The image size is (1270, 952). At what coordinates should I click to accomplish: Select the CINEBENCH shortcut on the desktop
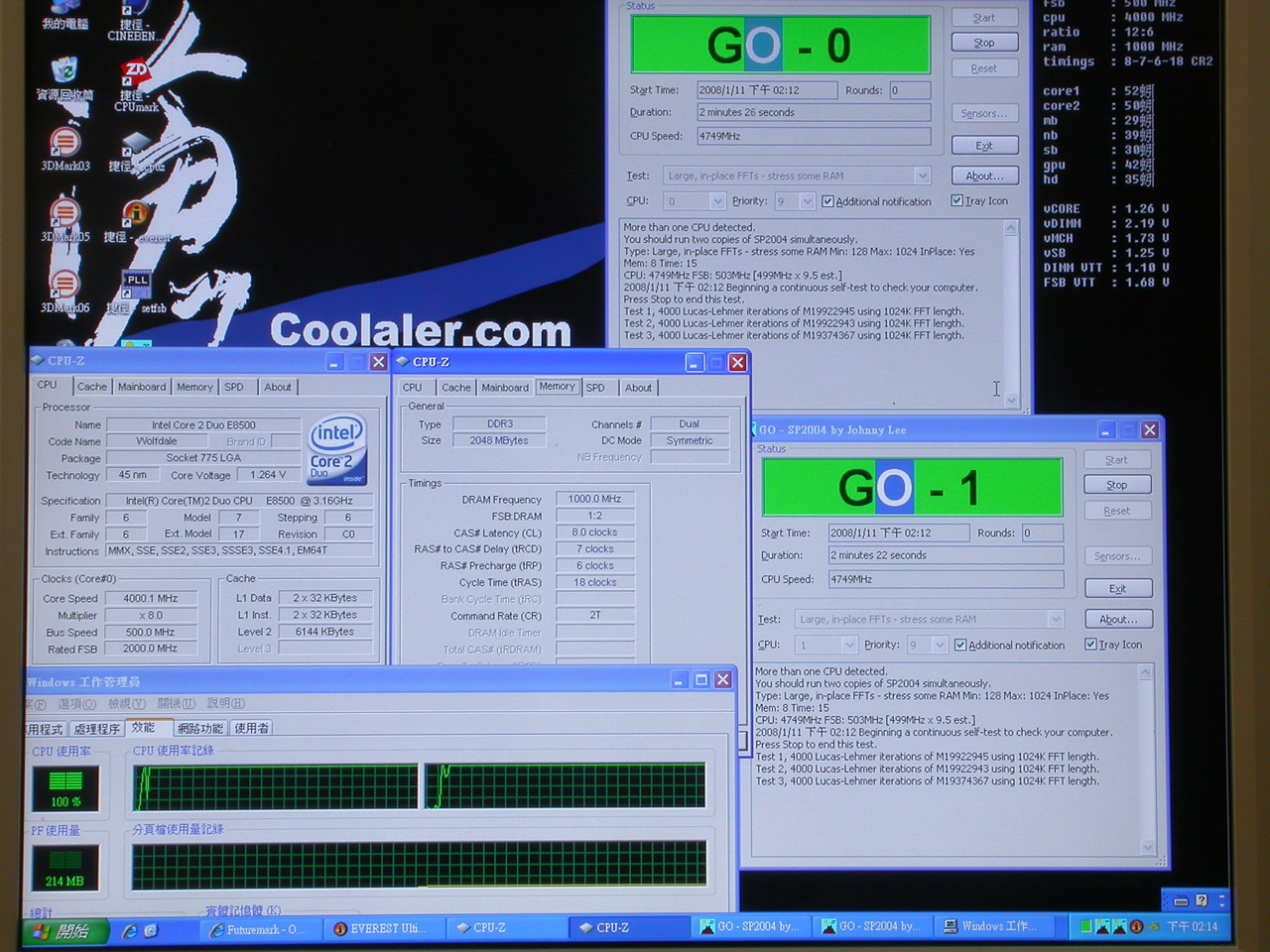point(133,22)
